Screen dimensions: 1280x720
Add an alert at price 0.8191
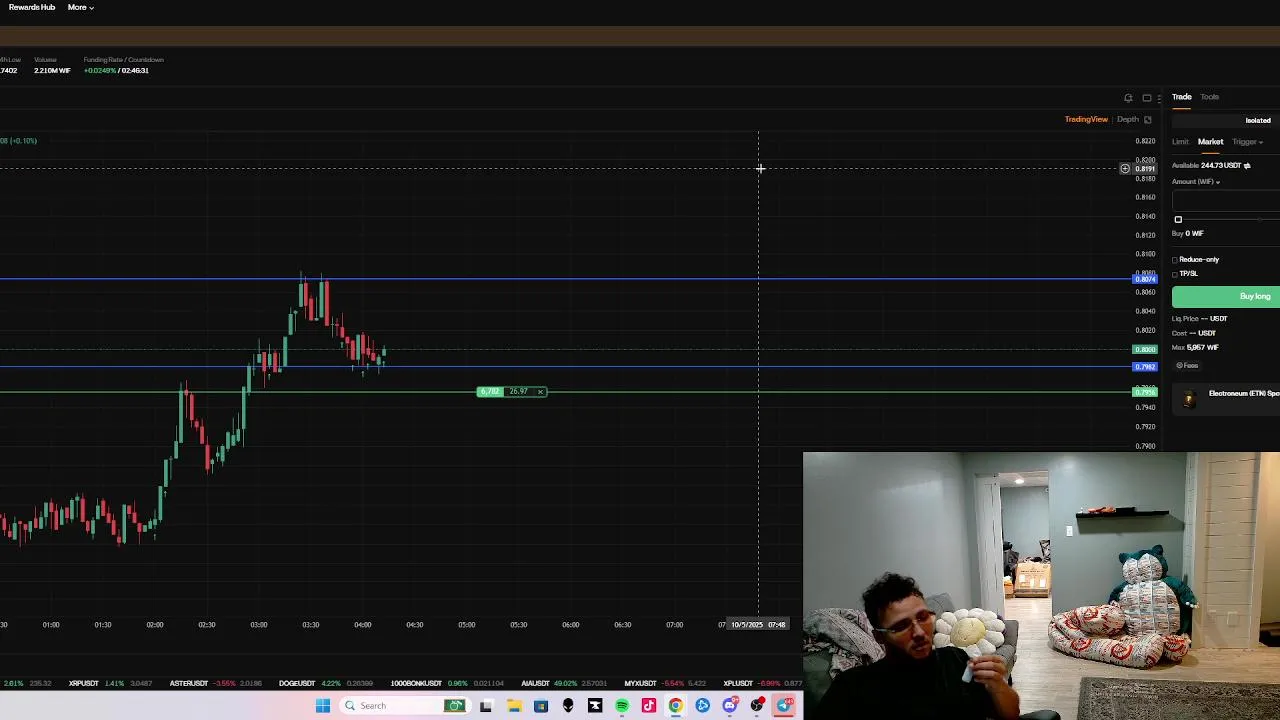(1125, 169)
